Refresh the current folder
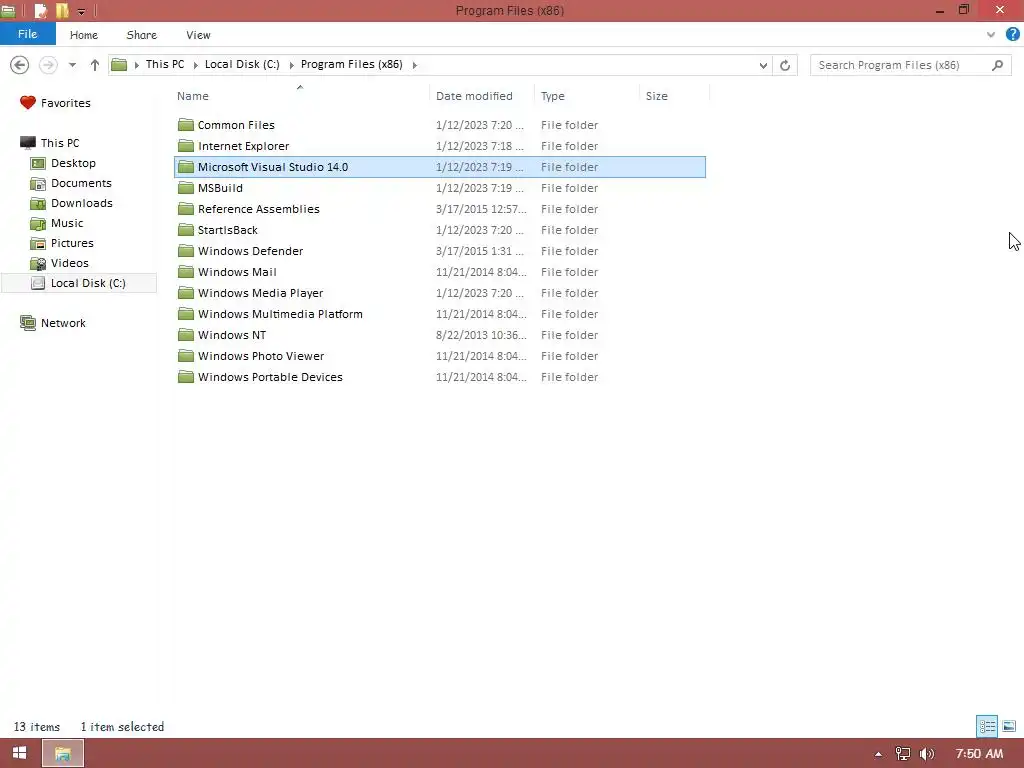This screenshot has height=768, width=1024. (785, 65)
